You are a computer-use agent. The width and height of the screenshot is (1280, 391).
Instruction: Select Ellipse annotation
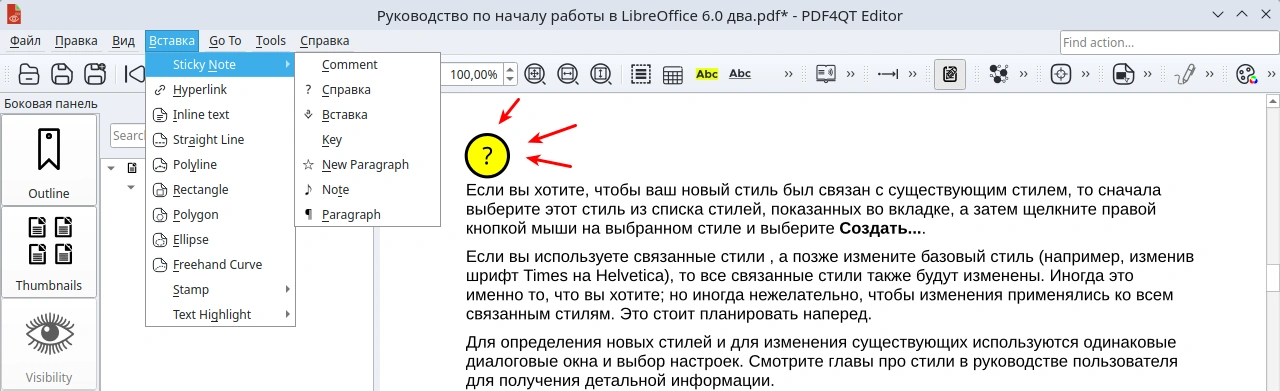[220, 240]
